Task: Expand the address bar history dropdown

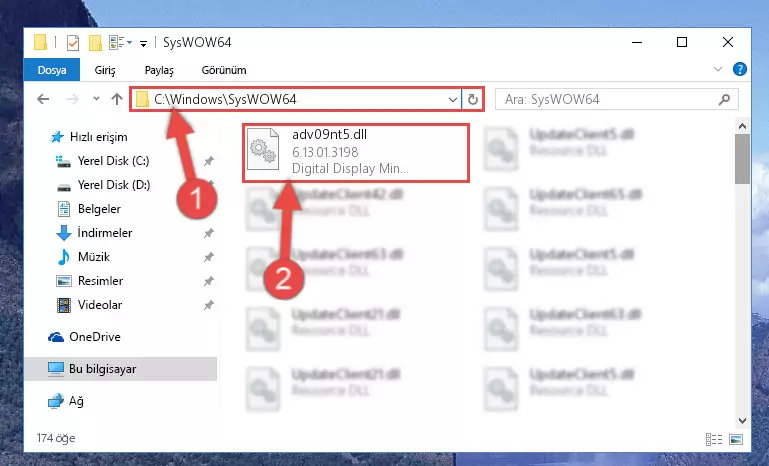Action: (x=452, y=100)
